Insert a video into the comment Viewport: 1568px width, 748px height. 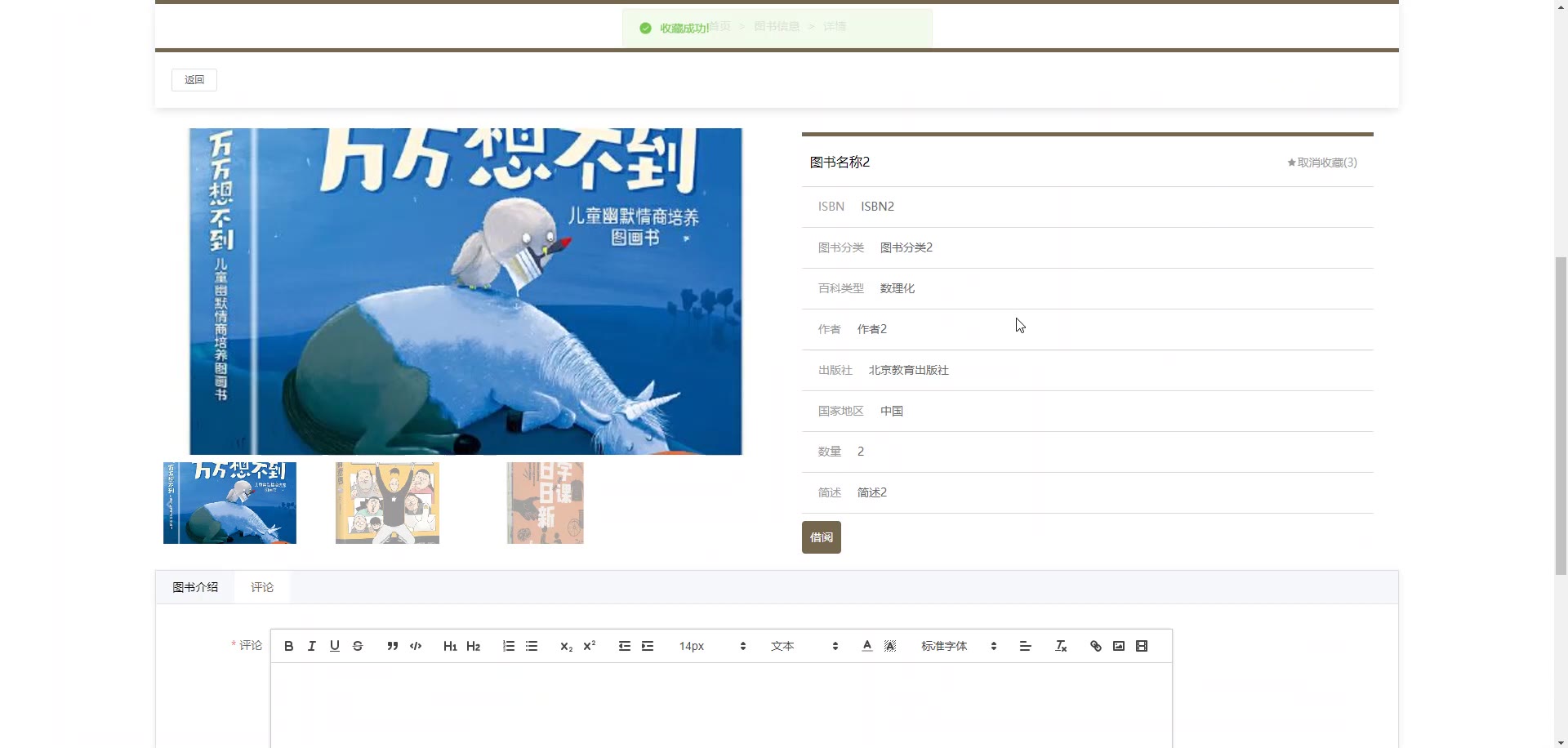[x=1142, y=646]
